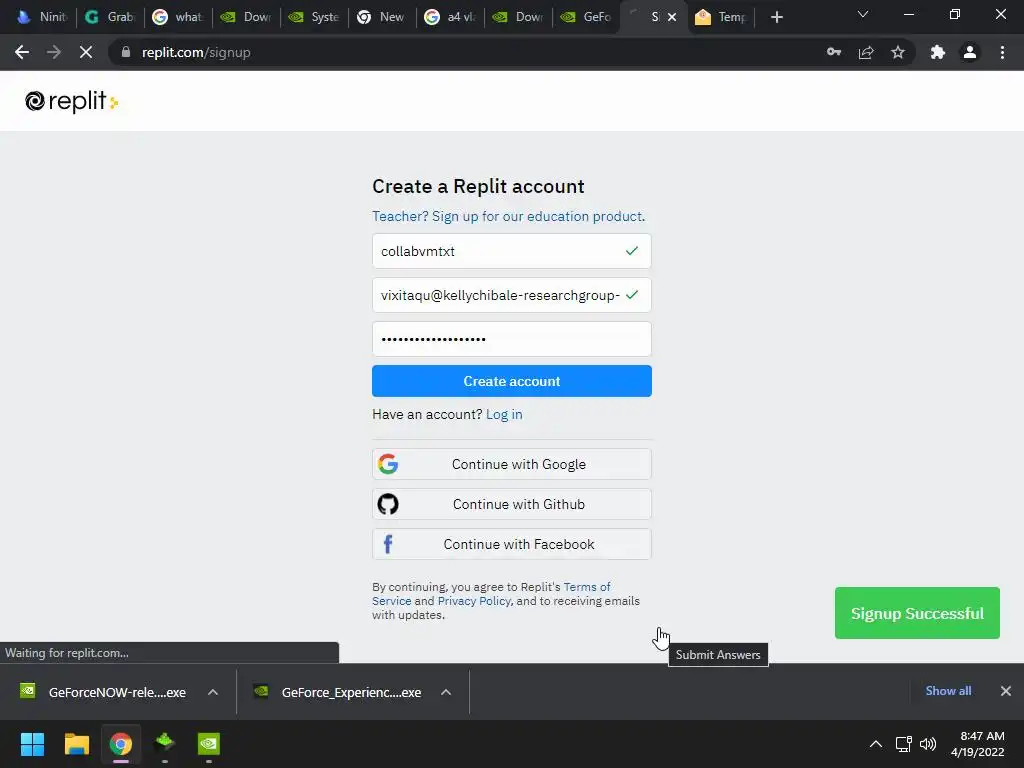Viewport: 1024px width, 768px height.
Task: Click Continue with Facebook
Action: point(511,544)
